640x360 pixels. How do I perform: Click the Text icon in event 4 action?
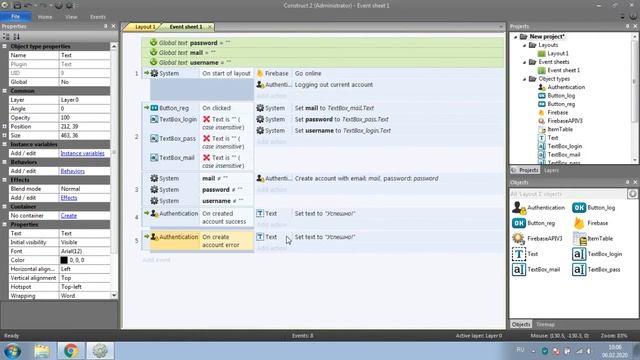click(x=260, y=213)
